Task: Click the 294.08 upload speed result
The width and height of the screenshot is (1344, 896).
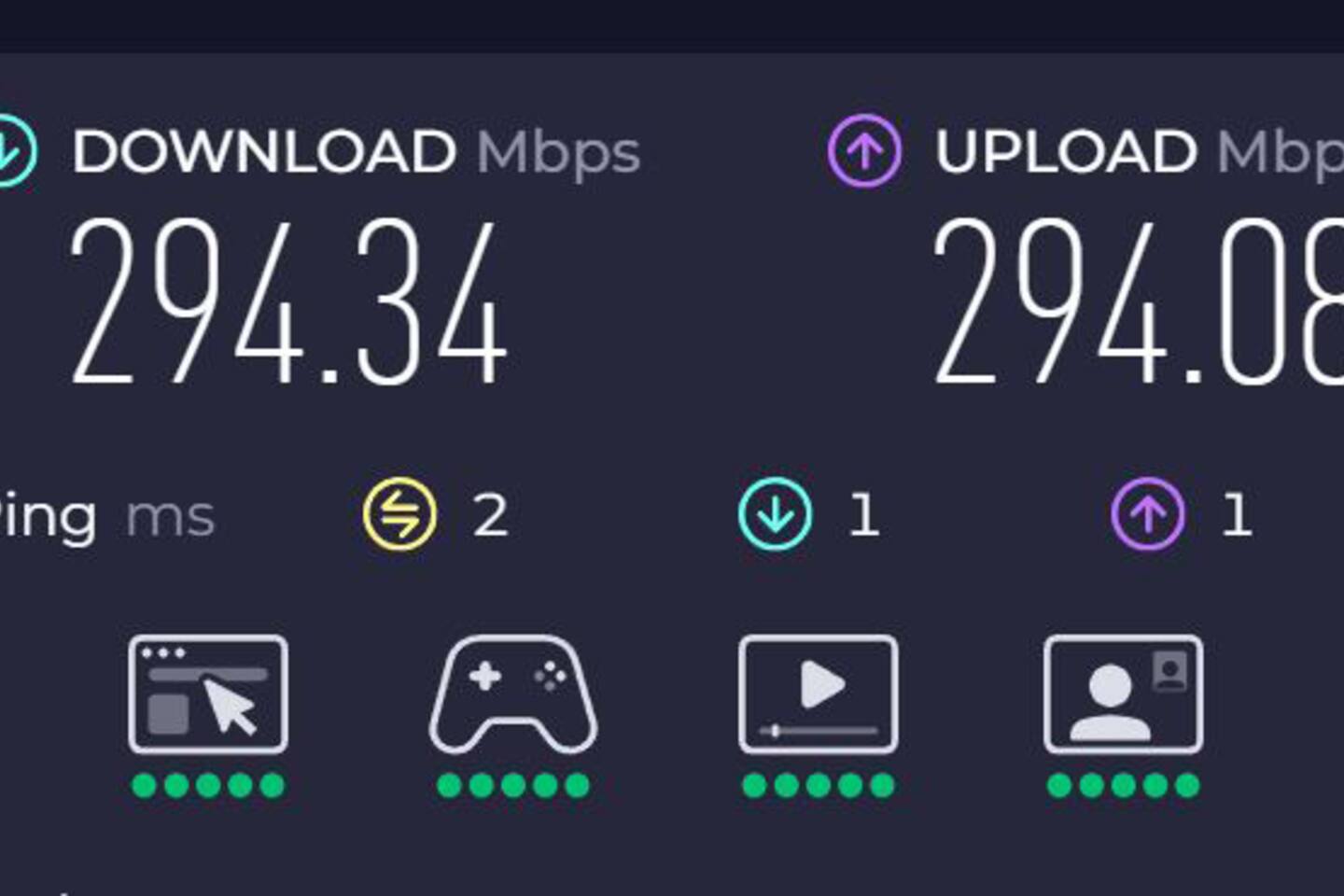Action: tap(1139, 301)
